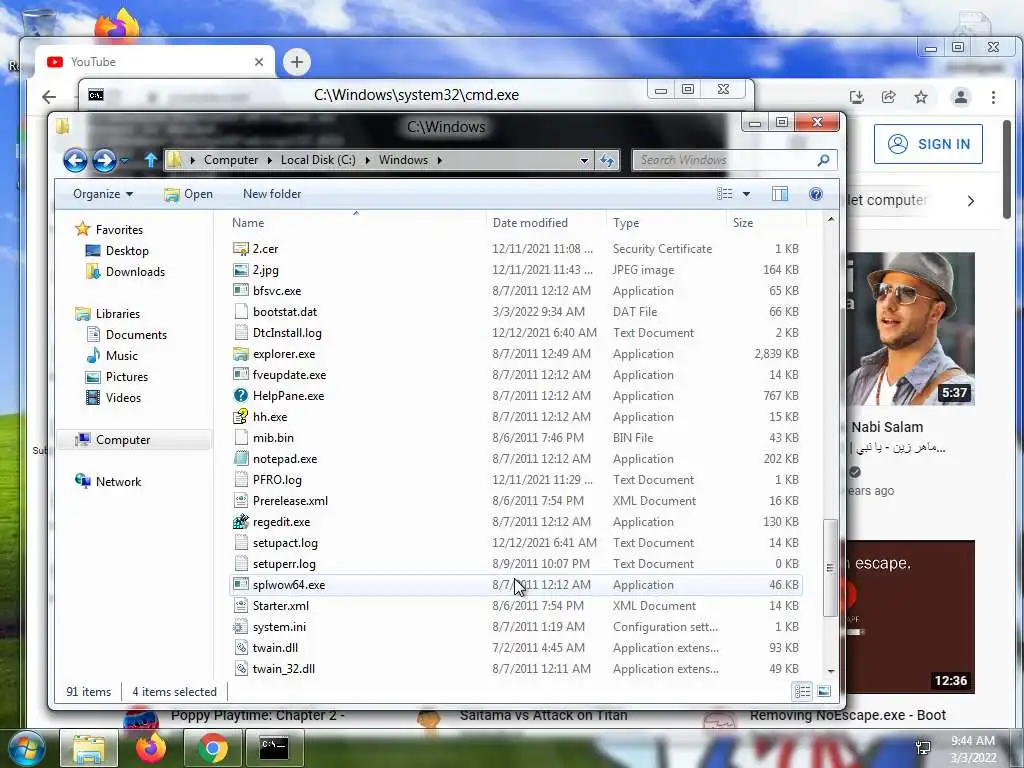Select the system.ini file row
Viewport: 1024px width, 768px height.
[x=516, y=626]
